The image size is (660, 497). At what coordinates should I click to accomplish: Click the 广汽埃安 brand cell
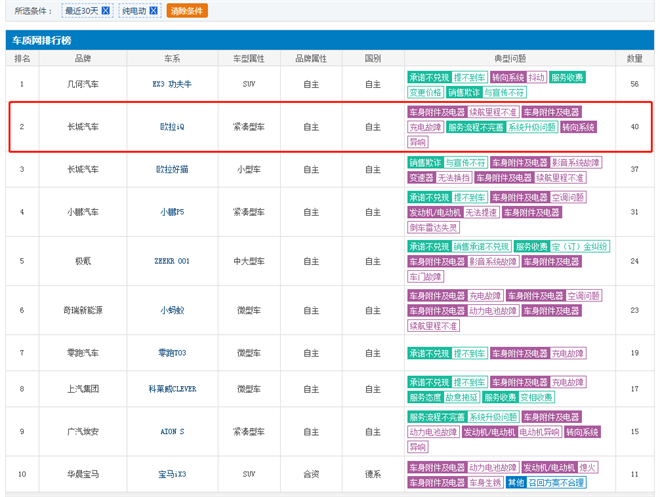[83, 432]
